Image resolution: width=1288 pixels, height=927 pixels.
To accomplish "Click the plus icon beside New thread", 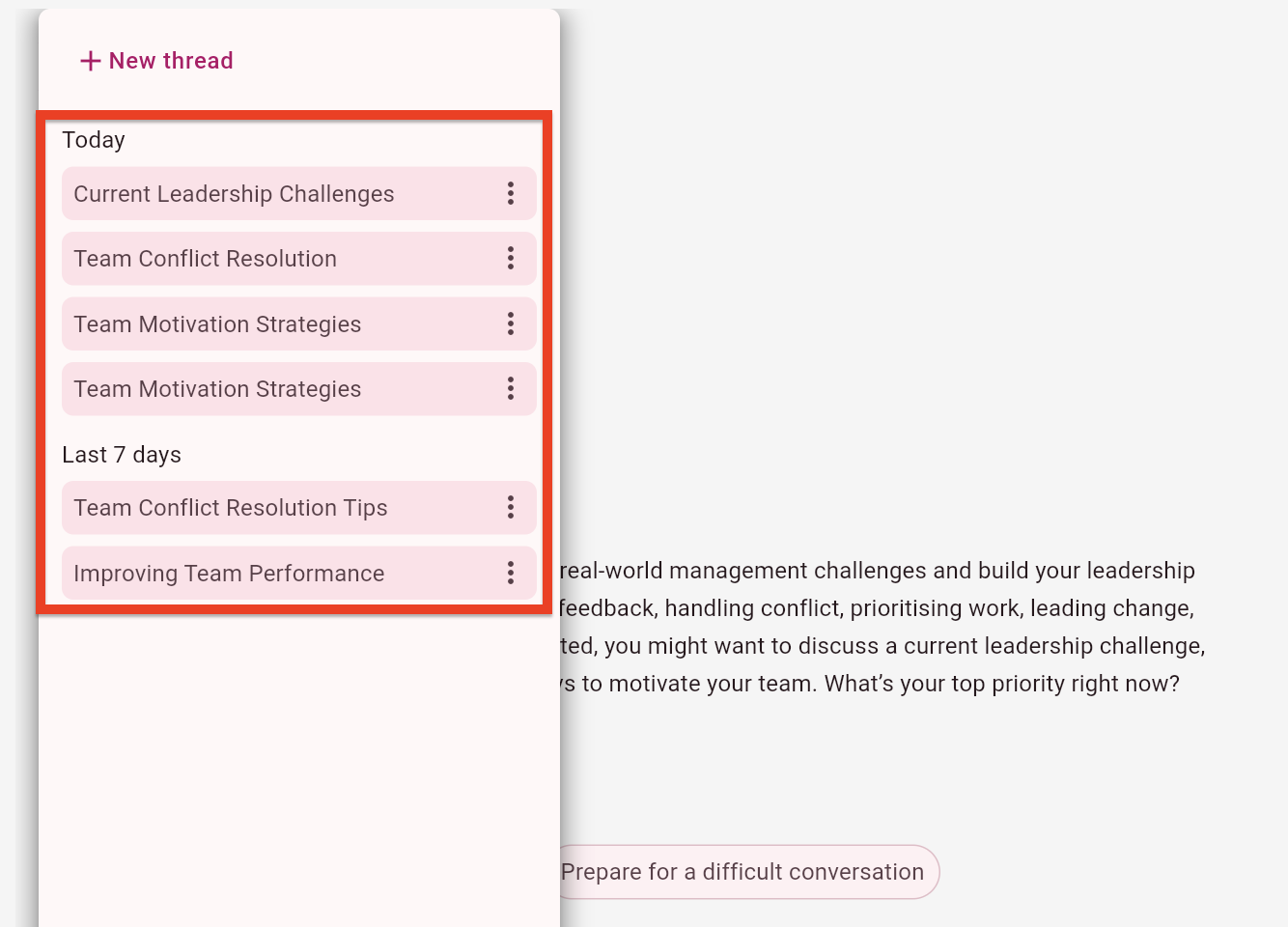I will tap(90, 61).
